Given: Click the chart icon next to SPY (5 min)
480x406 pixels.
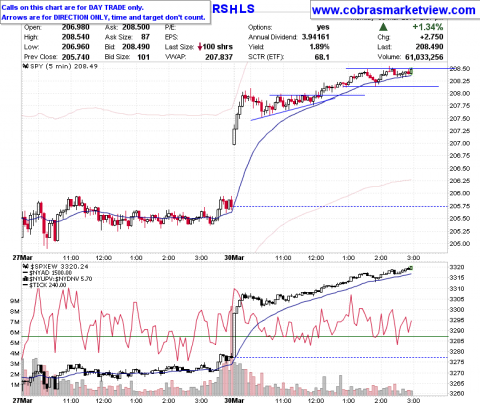Looking at the screenshot, I should (x=26, y=66).
